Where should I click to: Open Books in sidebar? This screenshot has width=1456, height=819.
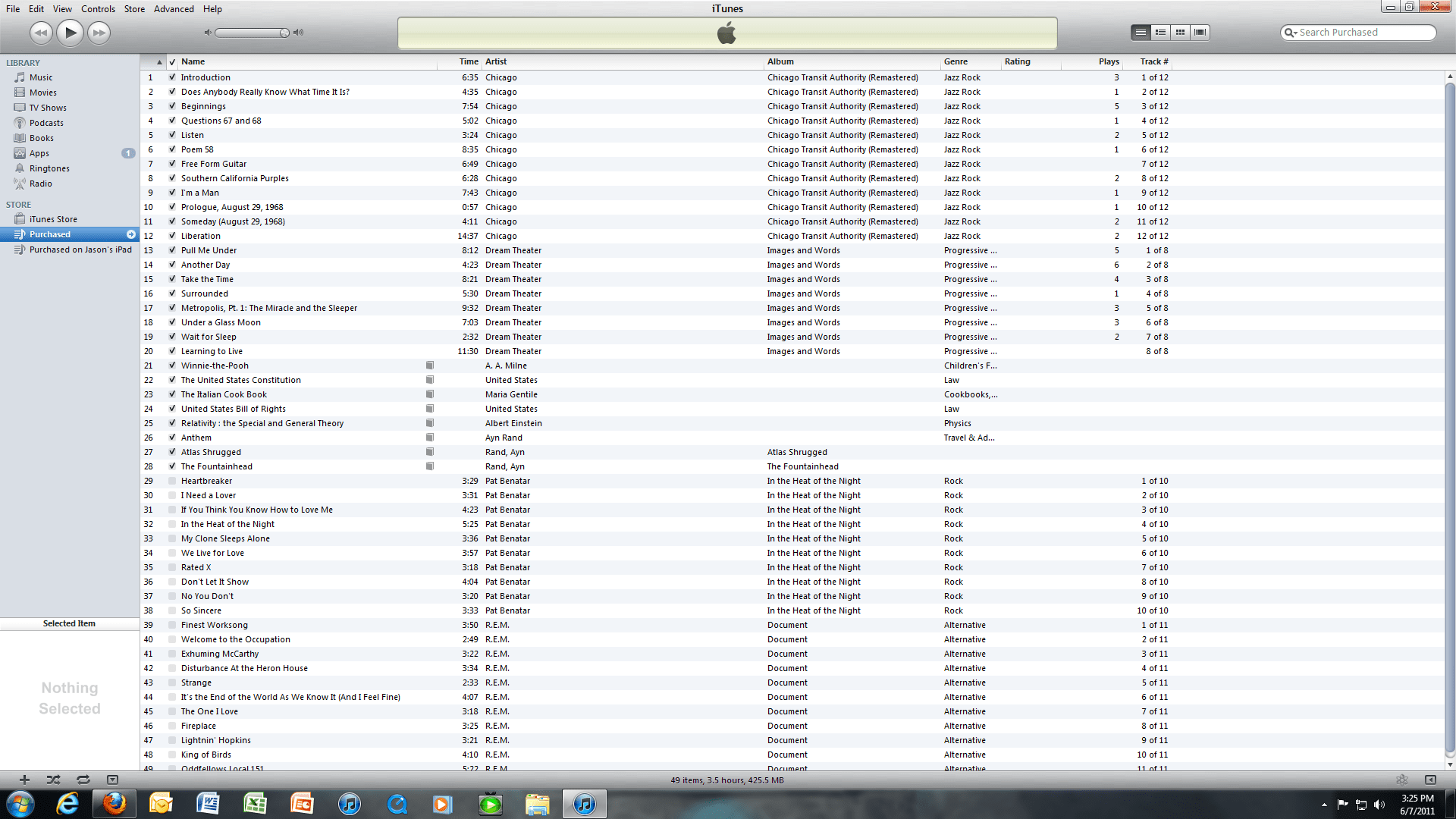41,138
